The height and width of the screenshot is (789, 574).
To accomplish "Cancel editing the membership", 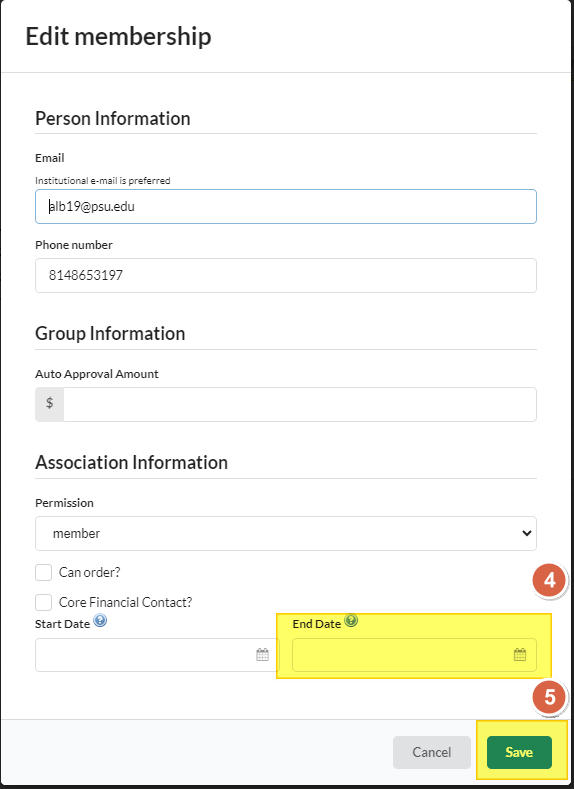I will click(432, 752).
